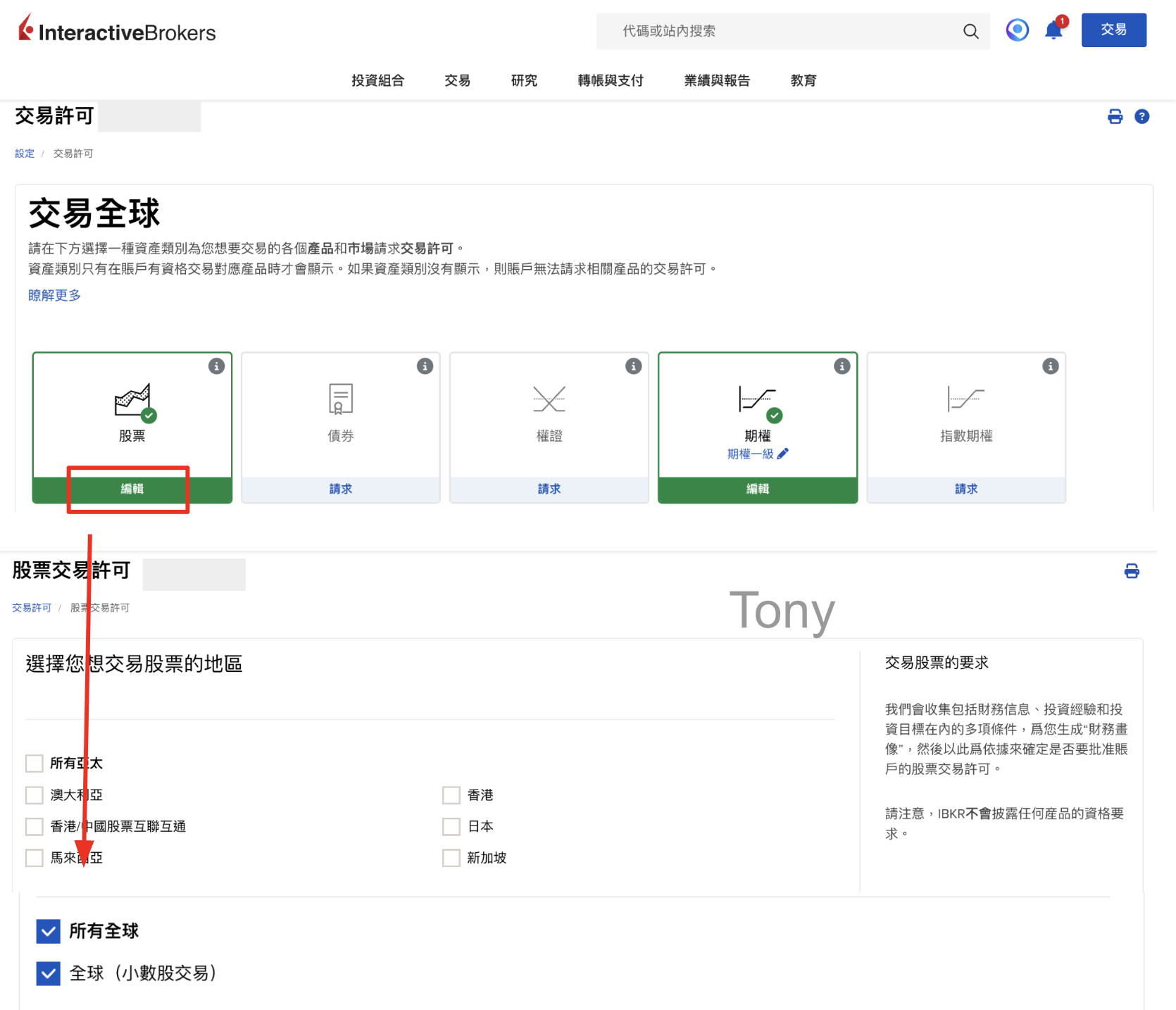Click info icon on 指數期權 card
The width and height of the screenshot is (1176, 1010).
[1050, 366]
